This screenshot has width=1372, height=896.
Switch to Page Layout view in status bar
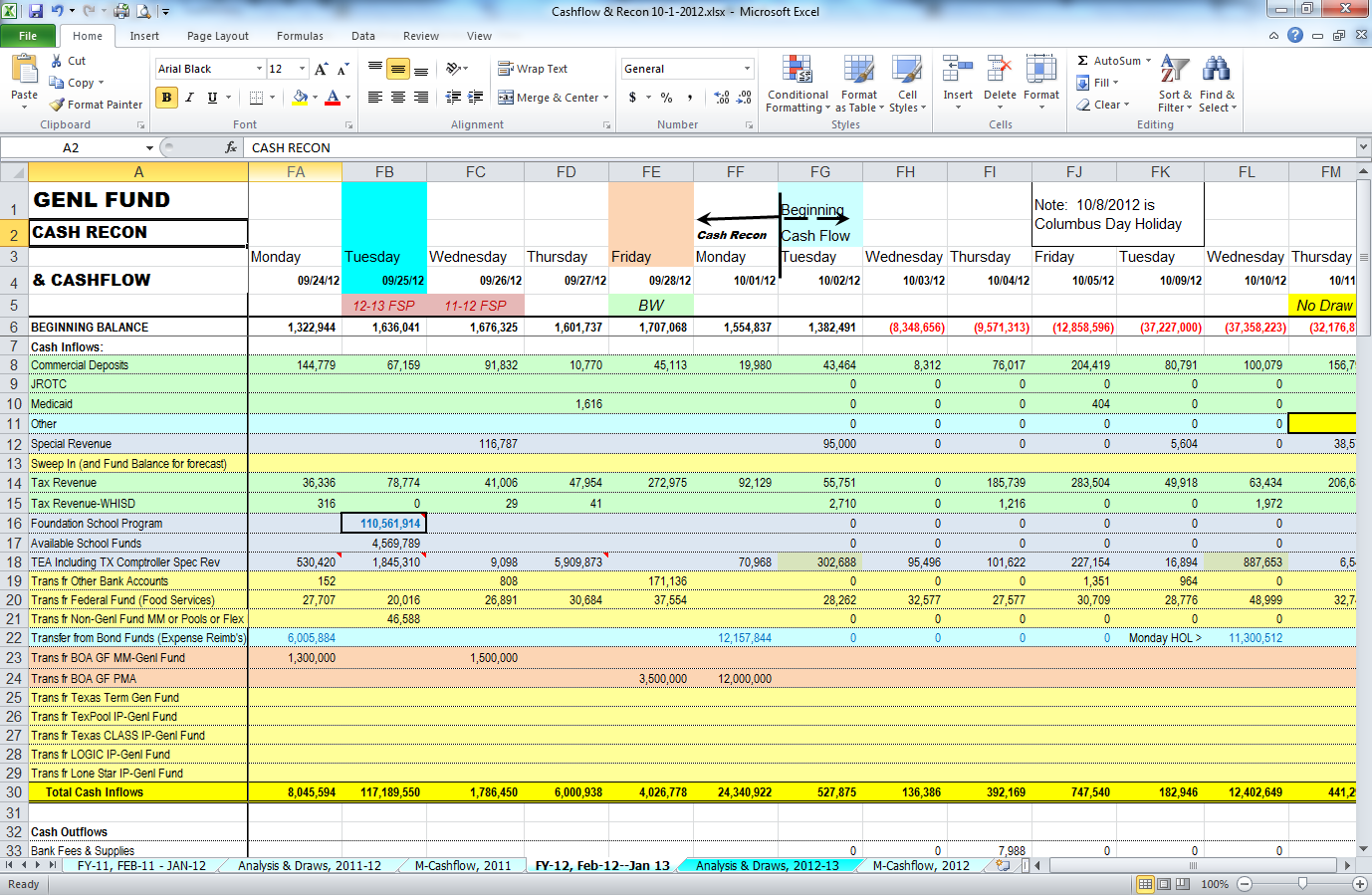1163,884
